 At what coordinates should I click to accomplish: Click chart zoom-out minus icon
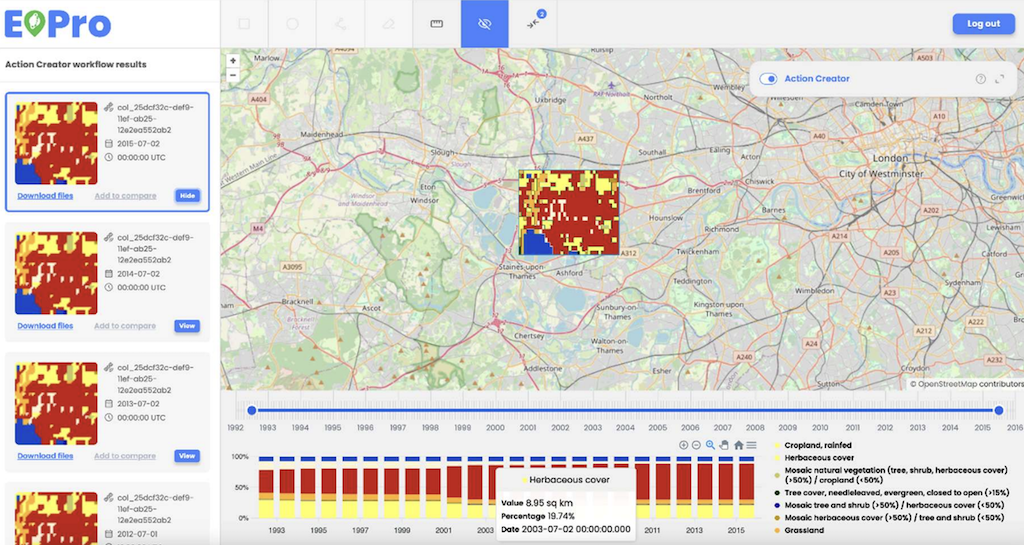click(x=696, y=445)
